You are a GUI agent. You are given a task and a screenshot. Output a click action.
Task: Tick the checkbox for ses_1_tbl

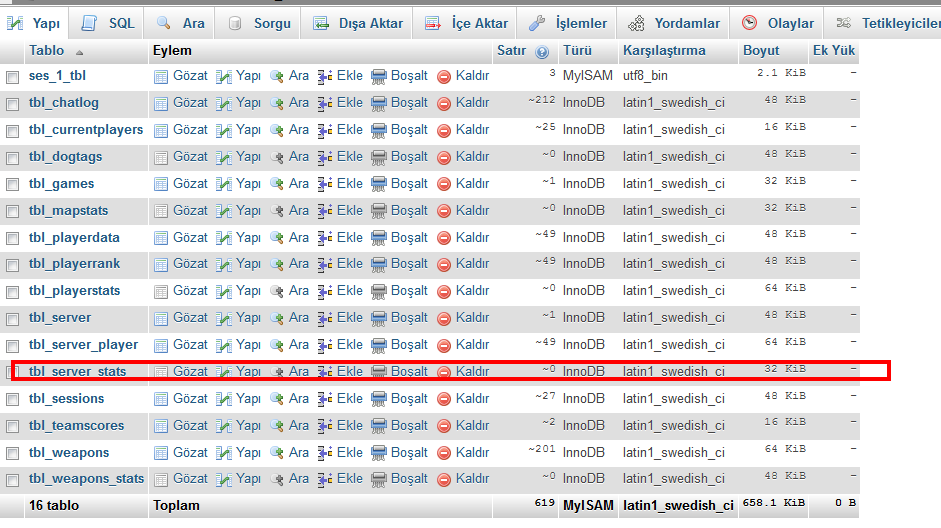tap(13, 76)
